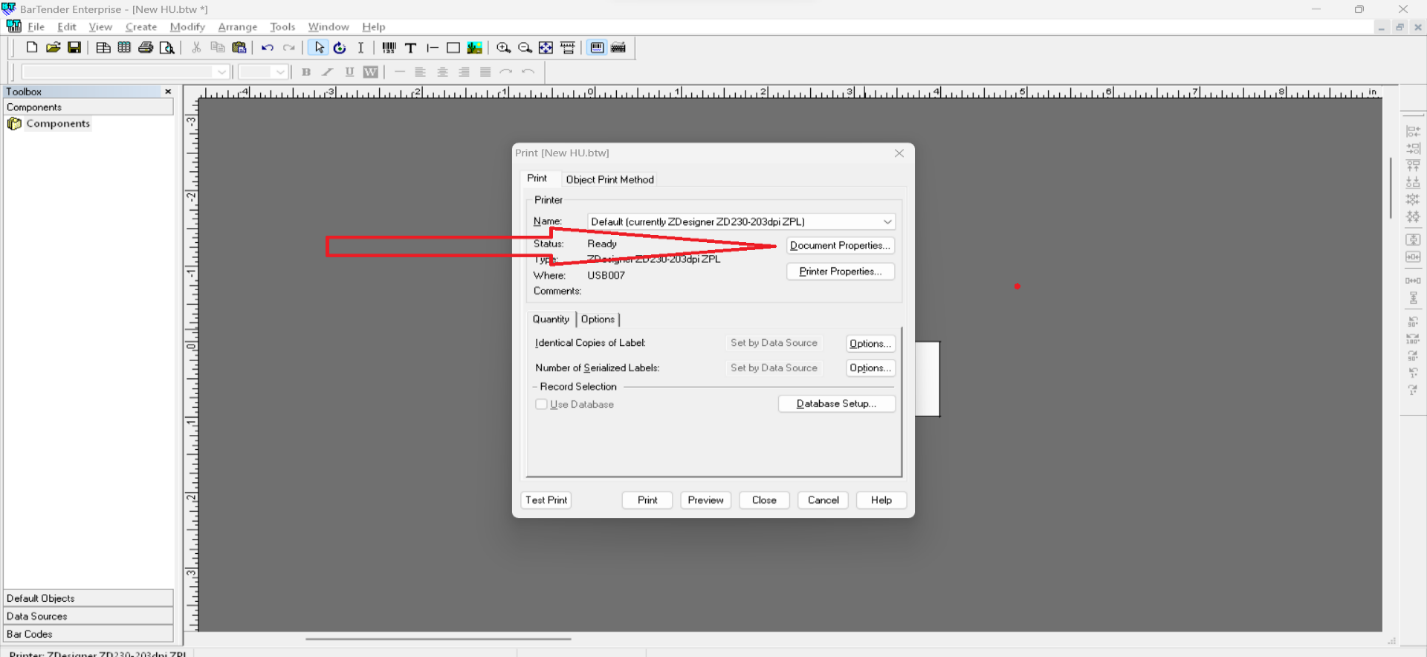This screenshot has width=1427, height=657.
Task: Click the Align Left icon in right panel
Action: click(1413, 130)
